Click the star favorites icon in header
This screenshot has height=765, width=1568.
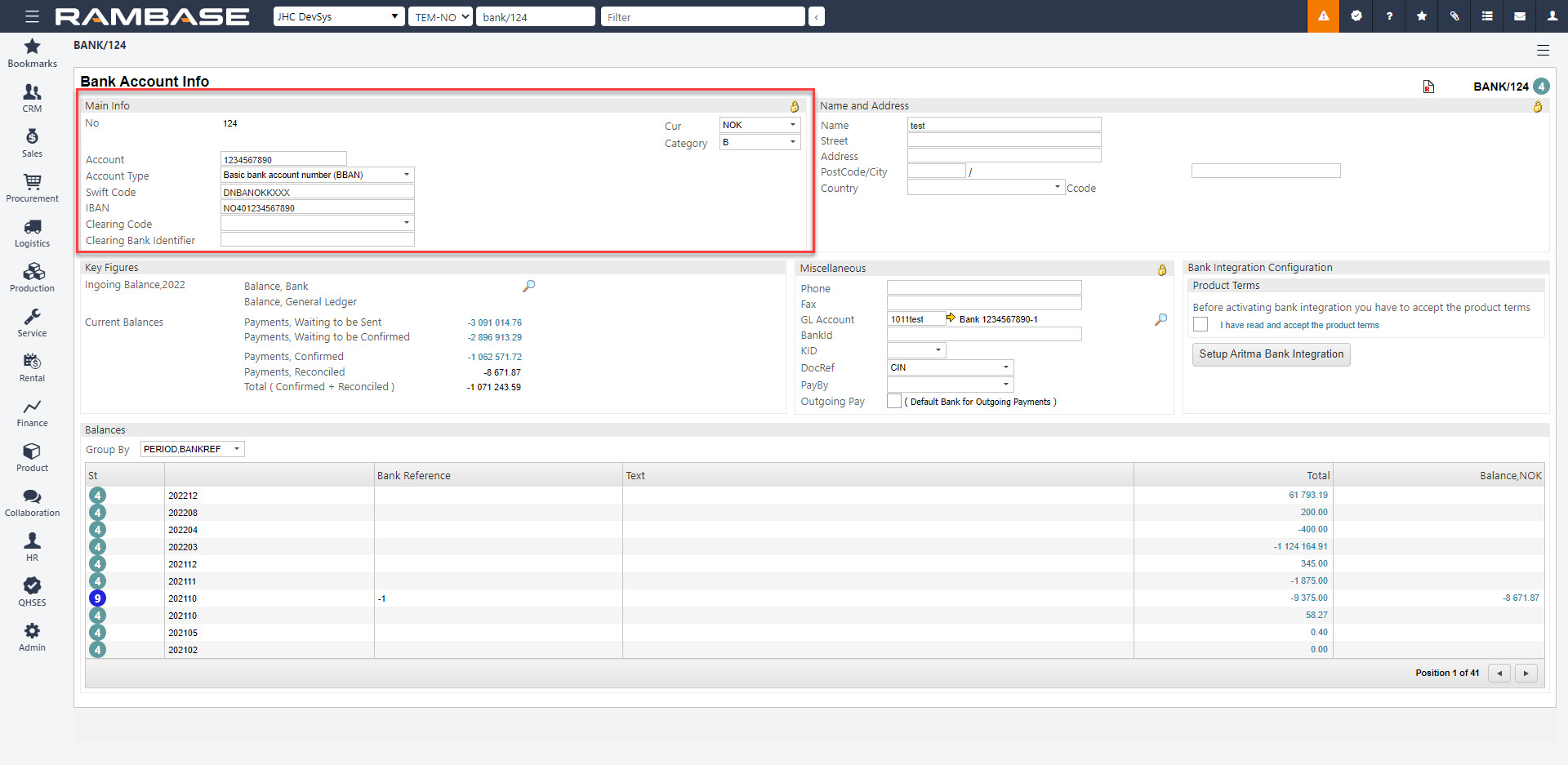coord(1422,16)
